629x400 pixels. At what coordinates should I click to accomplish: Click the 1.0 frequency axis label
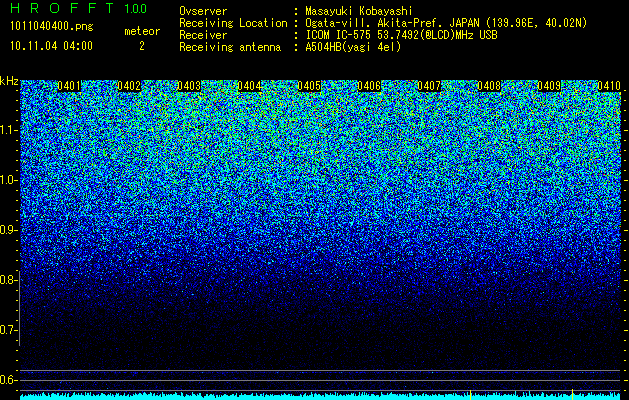(7, 180)
